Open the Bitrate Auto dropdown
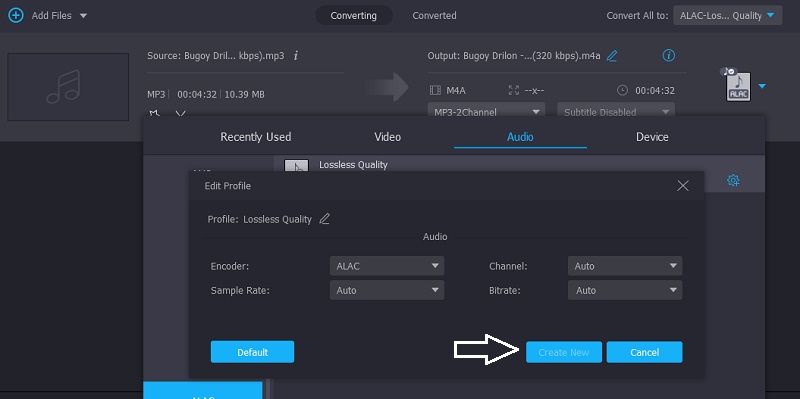Viewport: 800px width, 399px height. coord(625,290)
